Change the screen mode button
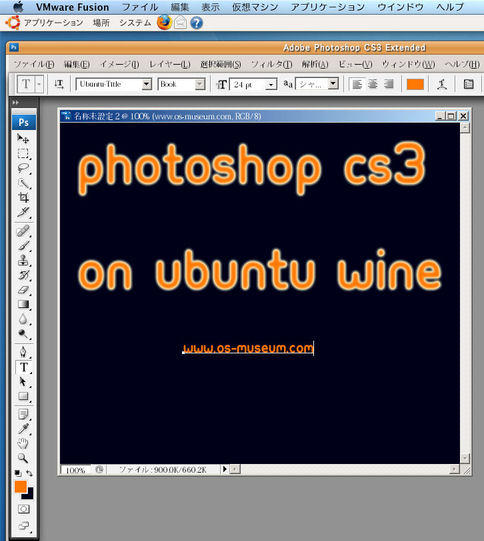The width and height of the screenshot is (484, 541). [x=24, y=526]
